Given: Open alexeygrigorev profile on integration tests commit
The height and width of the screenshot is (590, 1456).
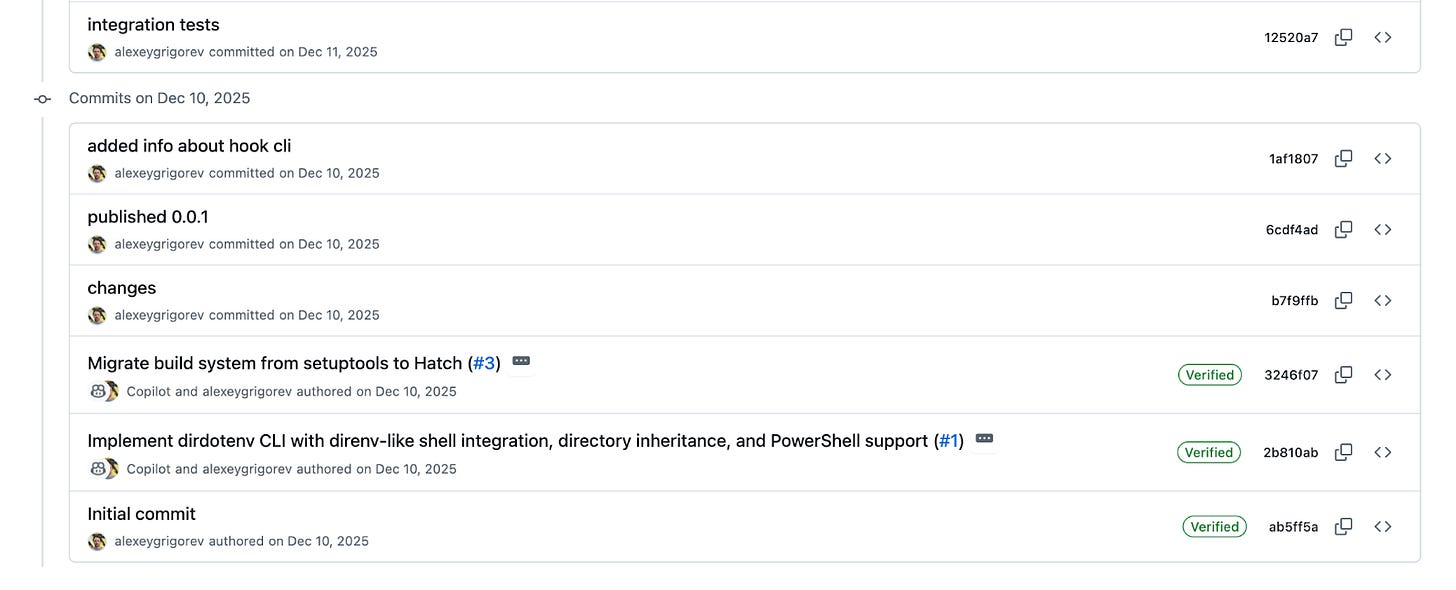Looking at the screenshot, I should [159, 52].
